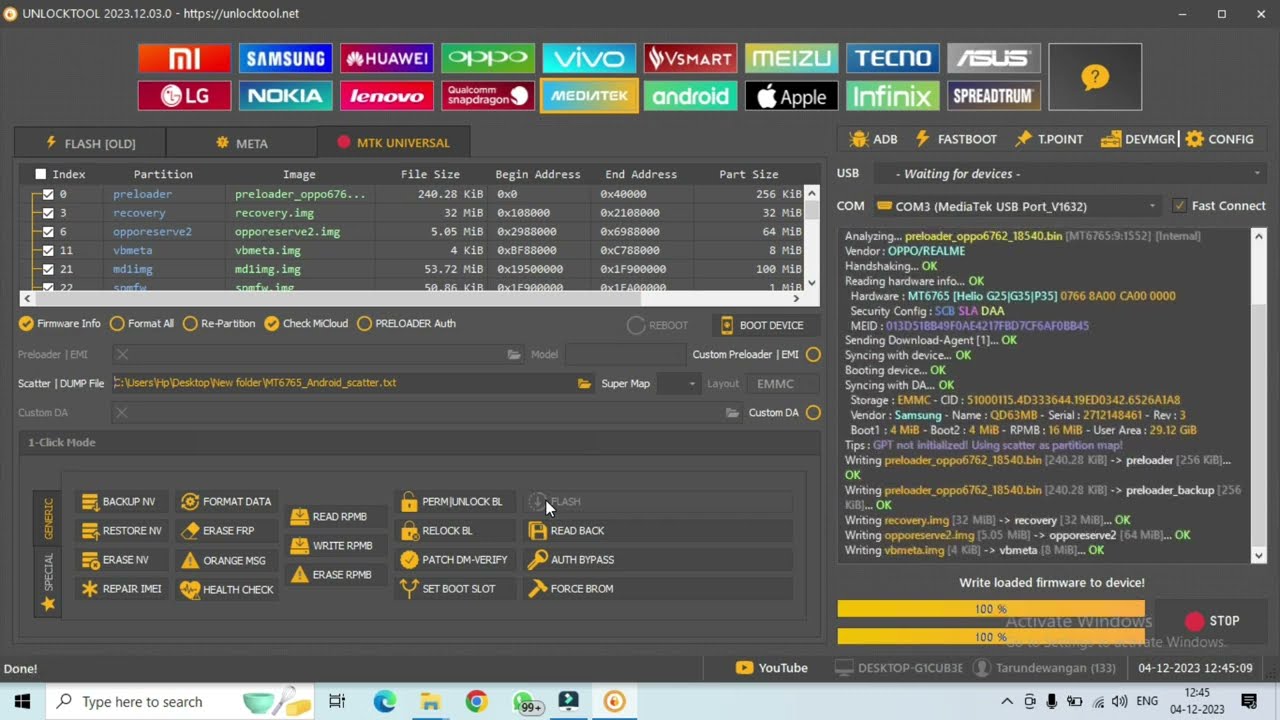
Task: Open the OPPO brand section
Action: pos(488,58)
